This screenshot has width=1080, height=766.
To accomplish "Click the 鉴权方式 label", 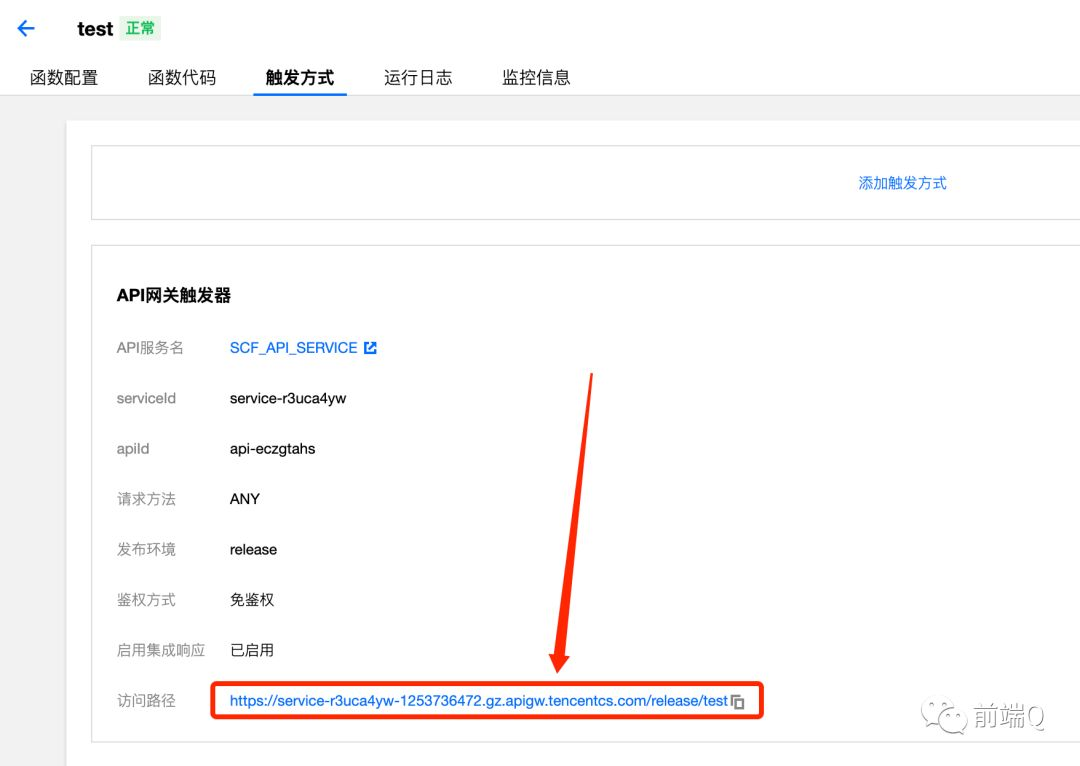I will click(146, 599).
